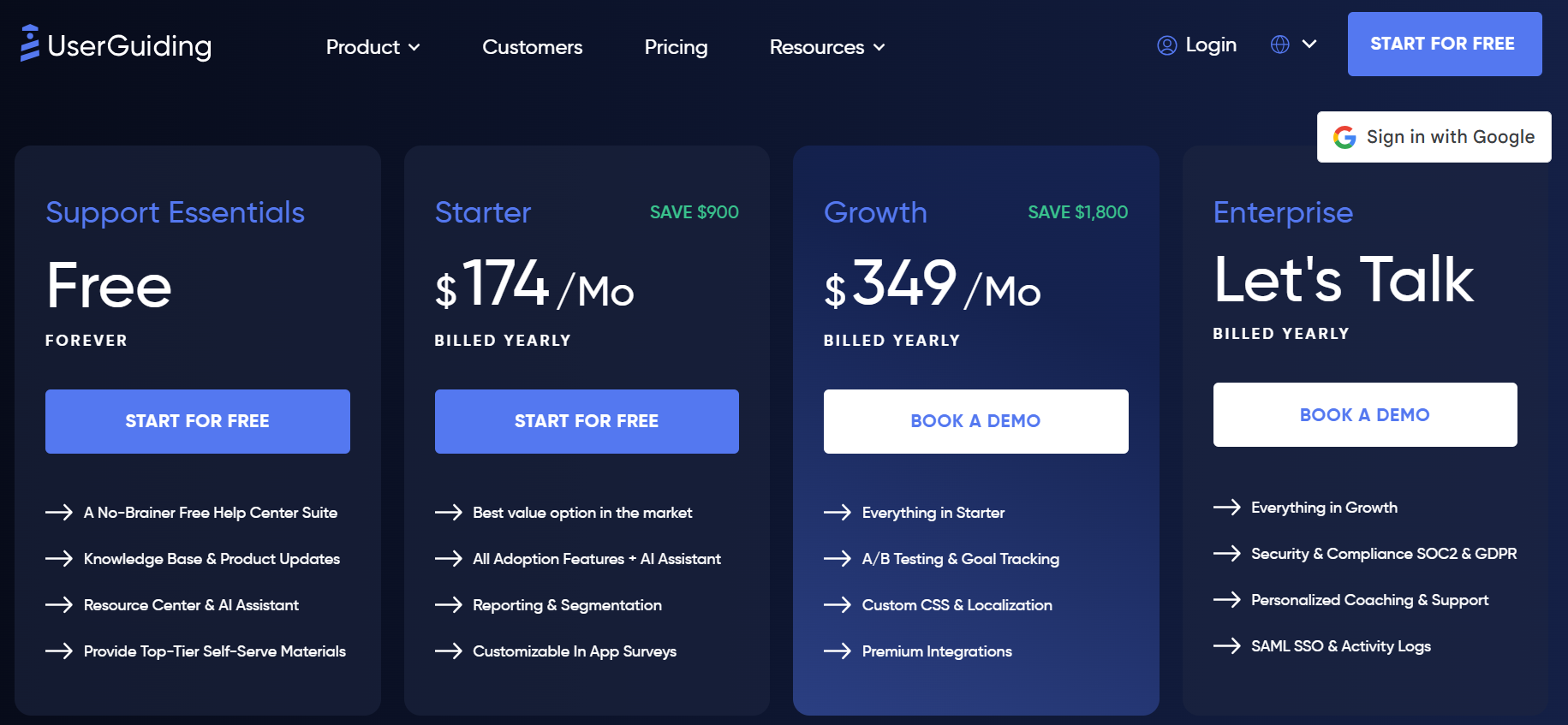Click arrow icon beside Premium Integrations
This screenshot has height=725, width=1568.
pyautogui.click(x=838, y=651)
